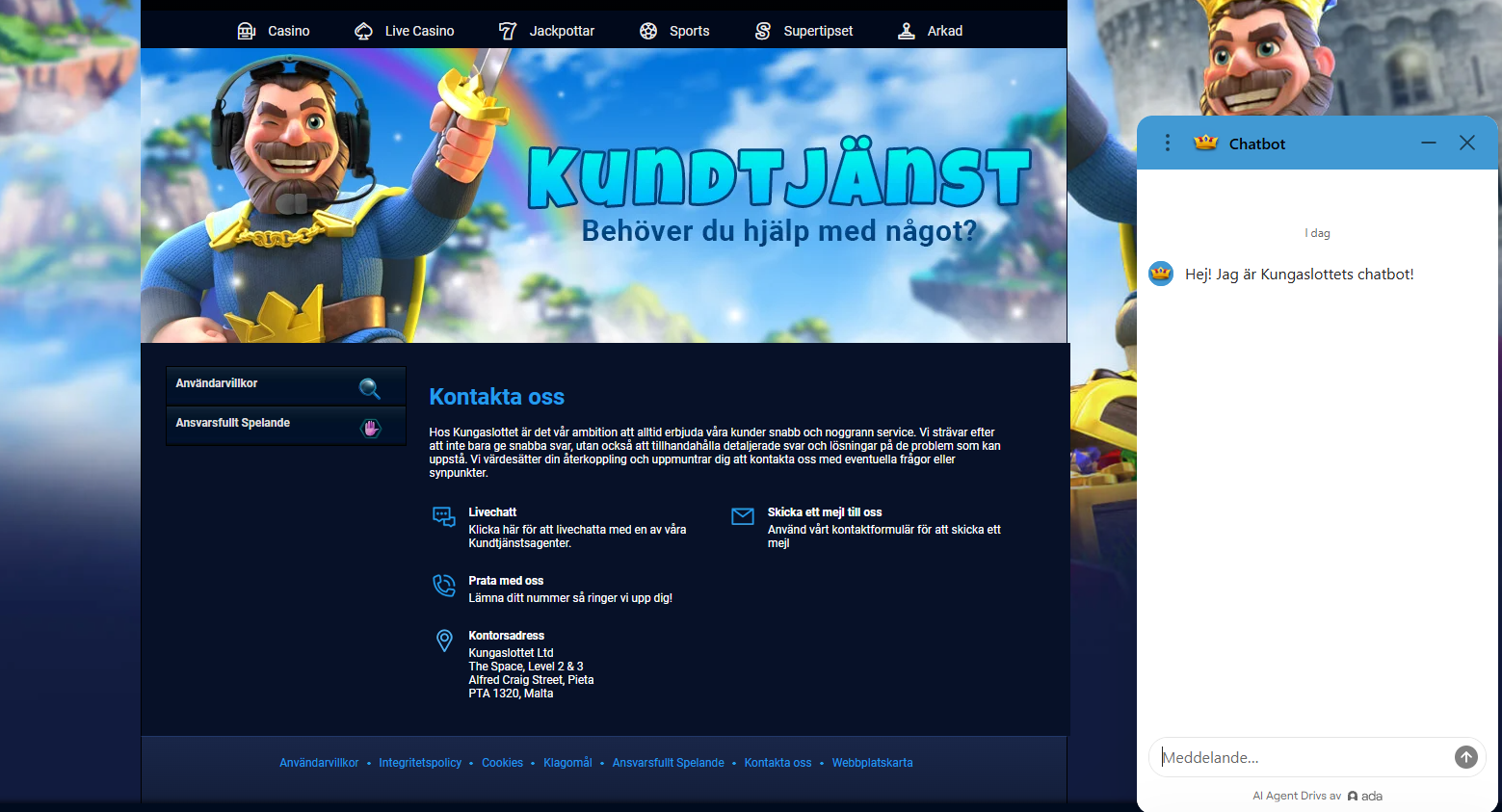The image size is (1502, 812).
Task: Click the 'Behöver du hjälp med något?' text
Action: click(x=779, y=231)
